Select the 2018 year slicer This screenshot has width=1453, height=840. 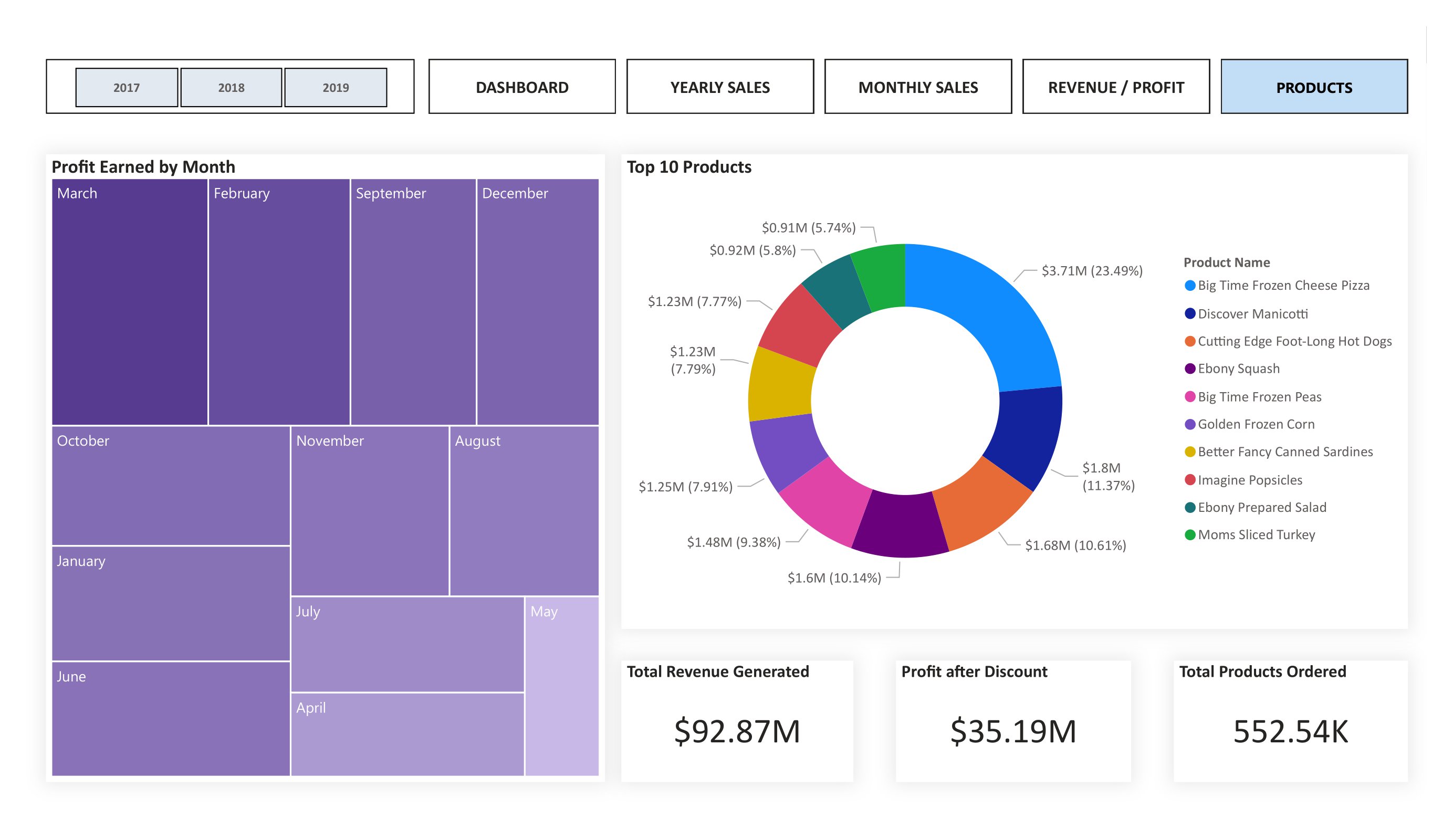(x=231, y=88)
